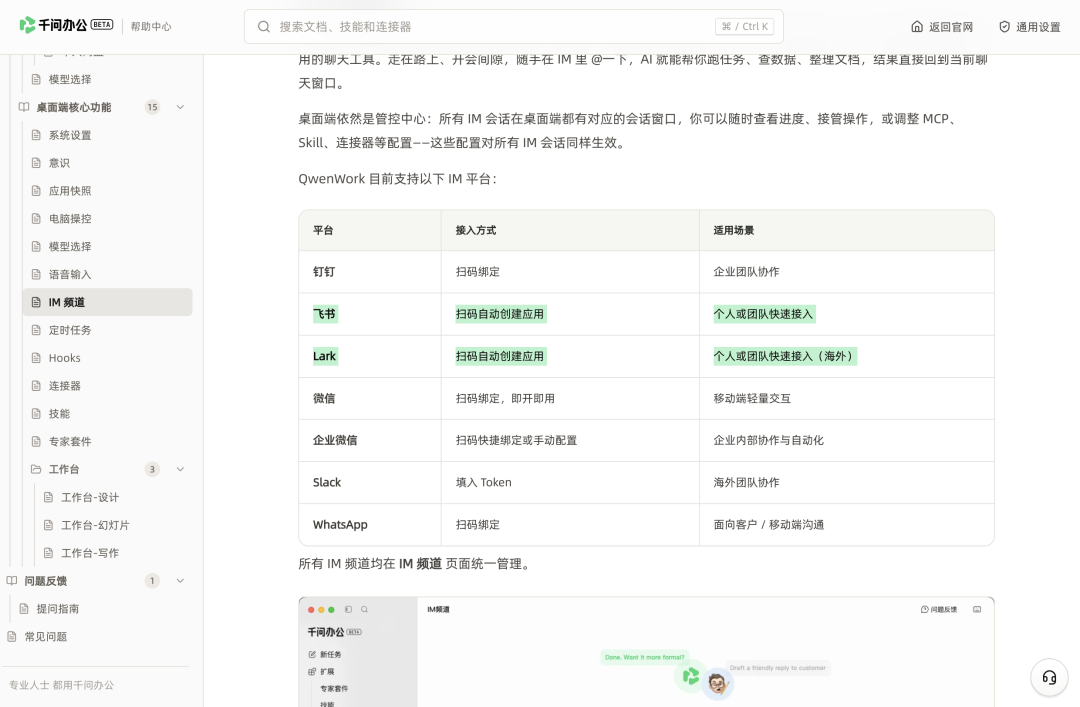The image size is (1080, 707).
Task: Click the 返回官网 link
Action: (x=942, y=27)
